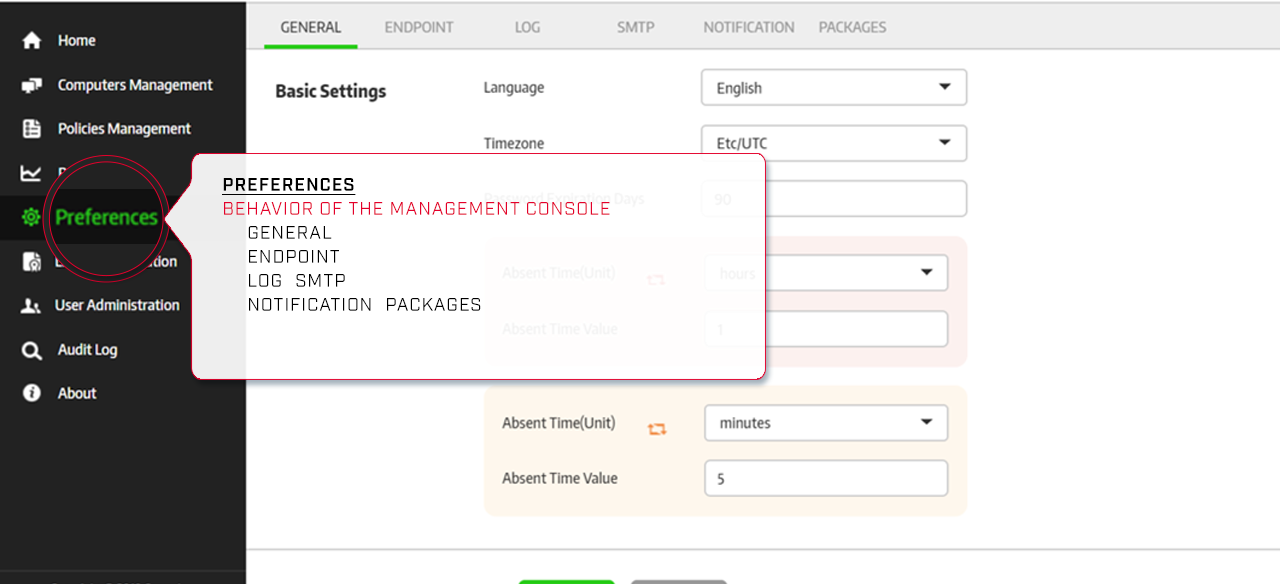This screenshot has height=584, width=1280.
Task: Focus the Absent Time Value field containing 1
Action: pos(826,329)
